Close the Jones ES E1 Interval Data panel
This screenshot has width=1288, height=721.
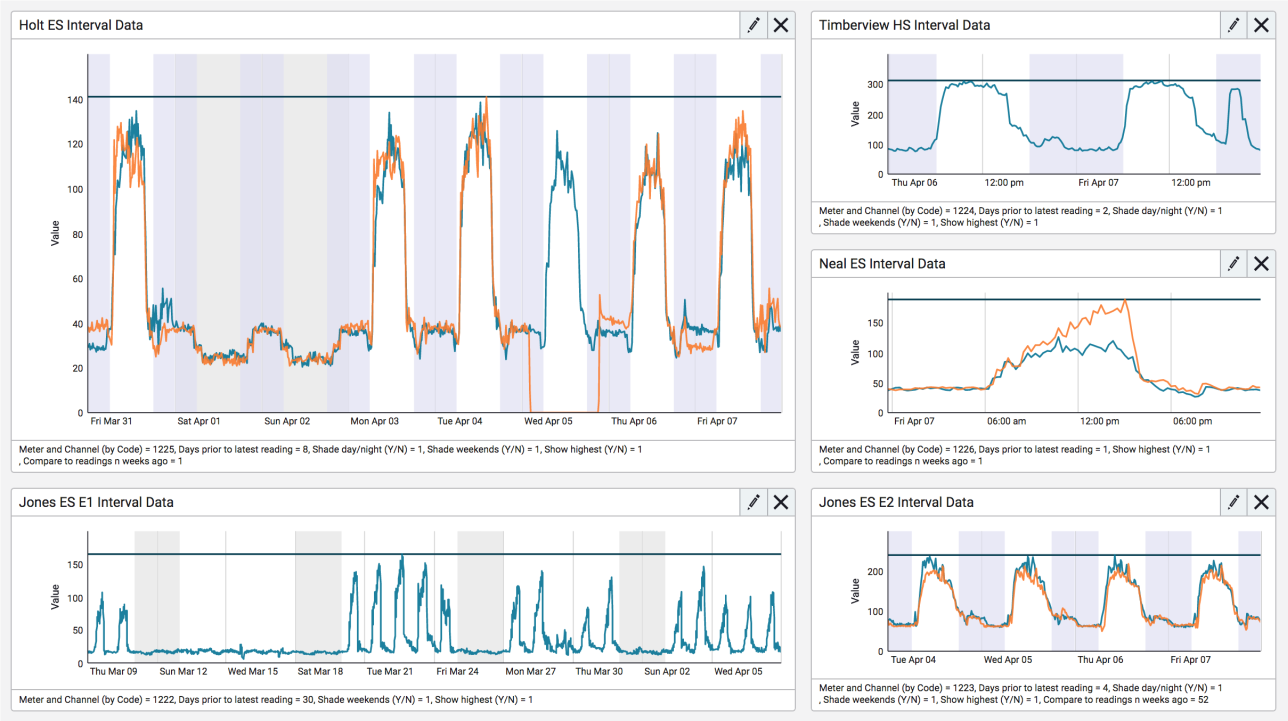tap(781, 502)
